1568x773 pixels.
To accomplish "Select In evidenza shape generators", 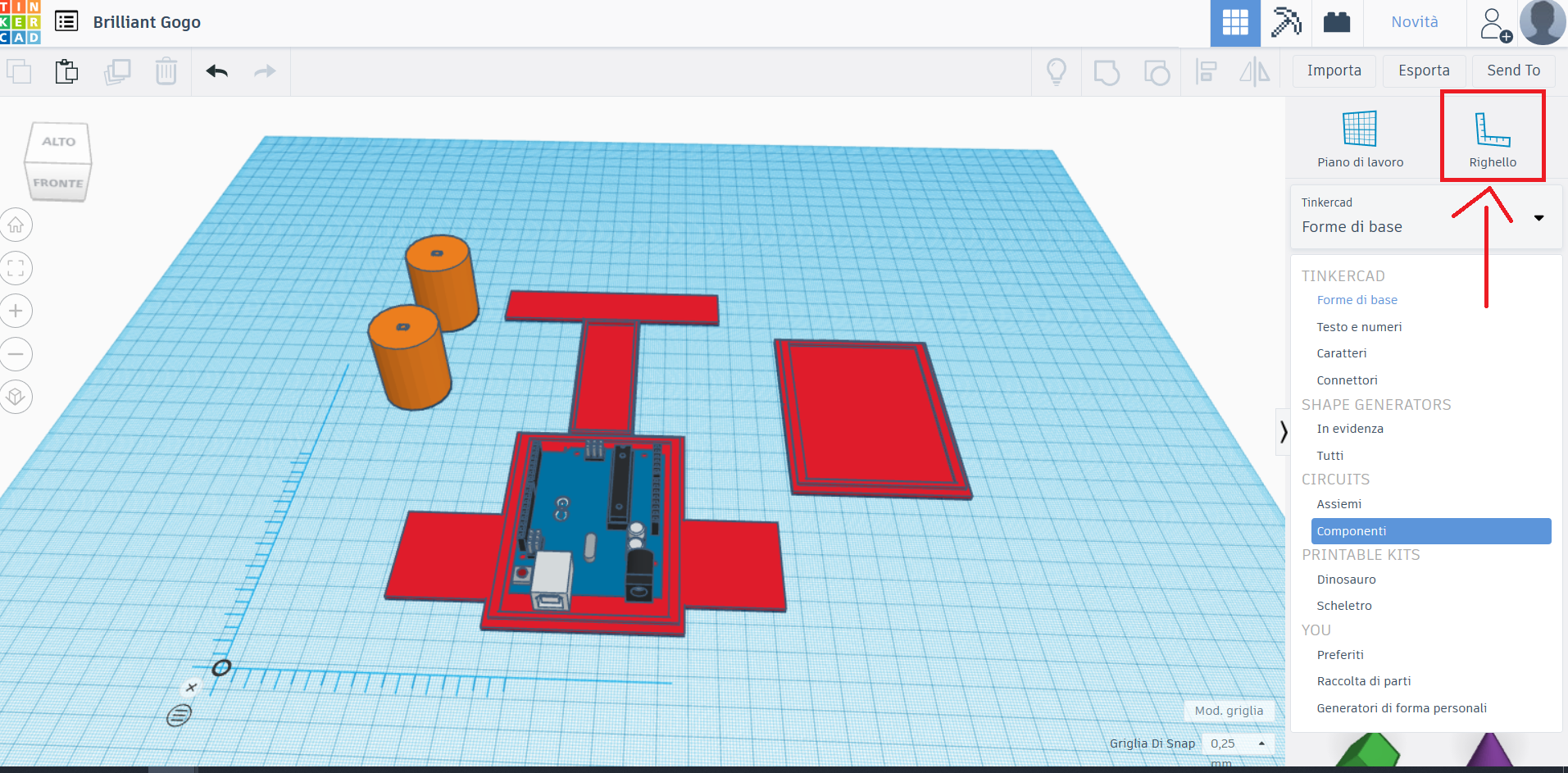I will pos(1350,429).
